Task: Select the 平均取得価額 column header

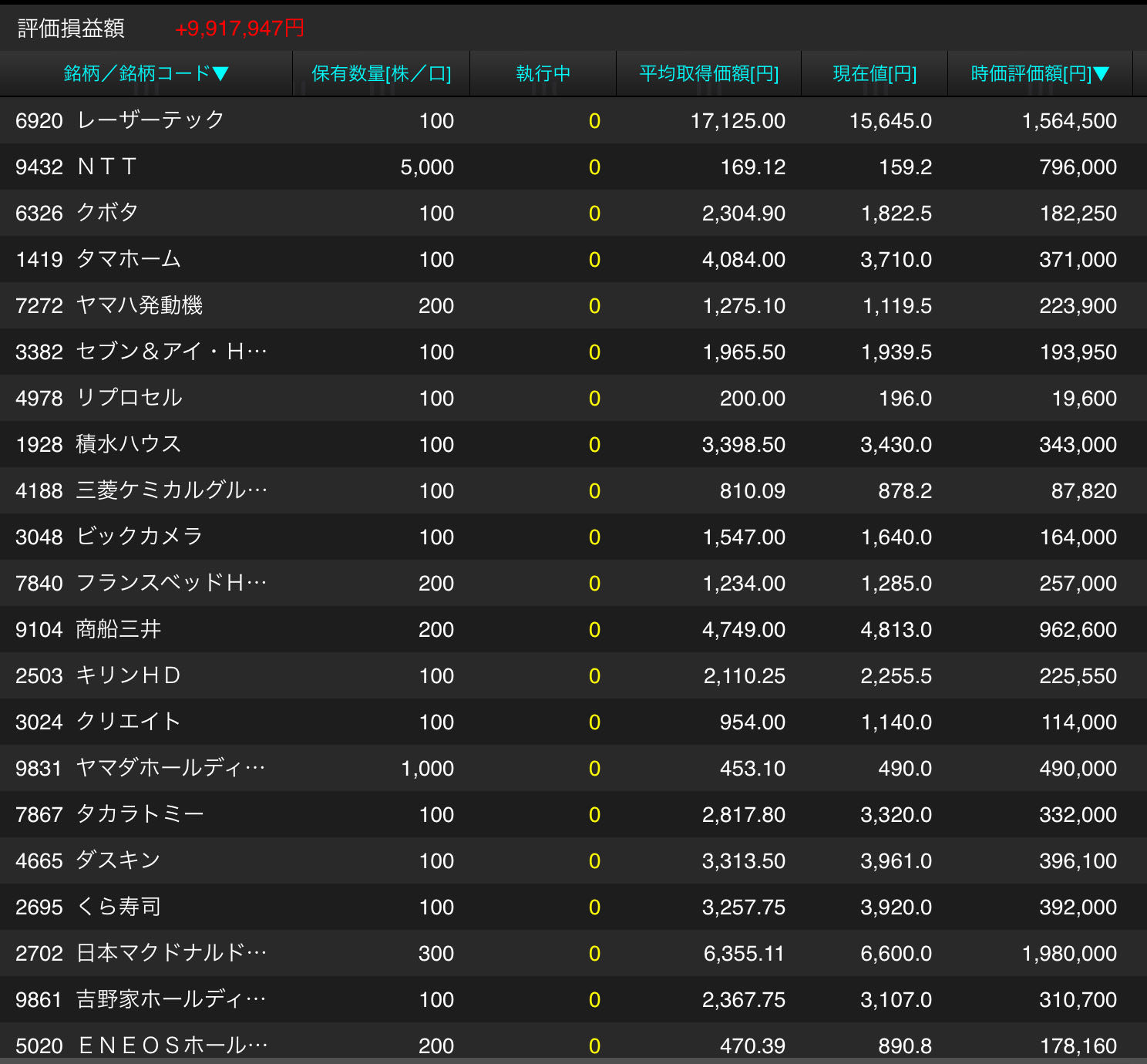Action: [708, 74]
